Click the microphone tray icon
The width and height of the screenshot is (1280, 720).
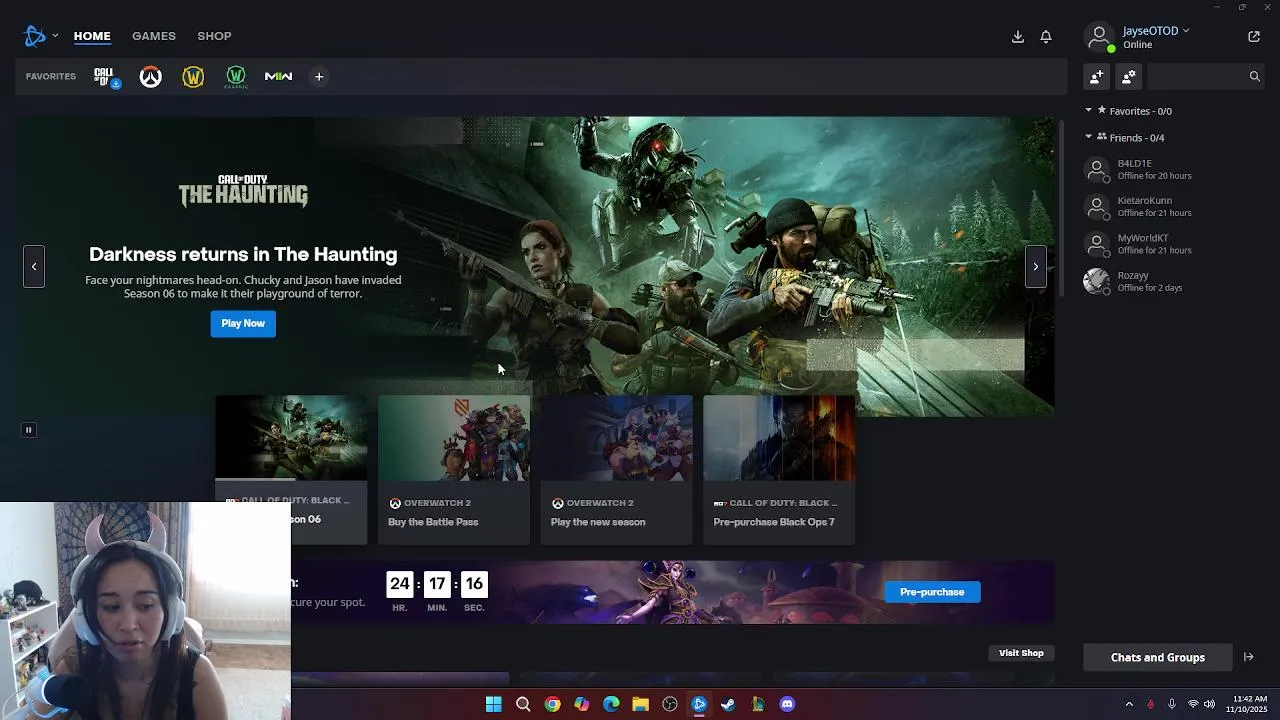[1172, 704]
